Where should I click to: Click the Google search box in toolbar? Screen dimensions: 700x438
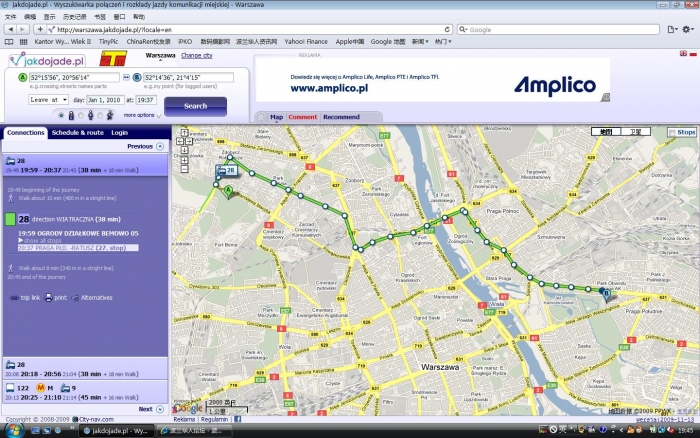(x=558, y=29)
